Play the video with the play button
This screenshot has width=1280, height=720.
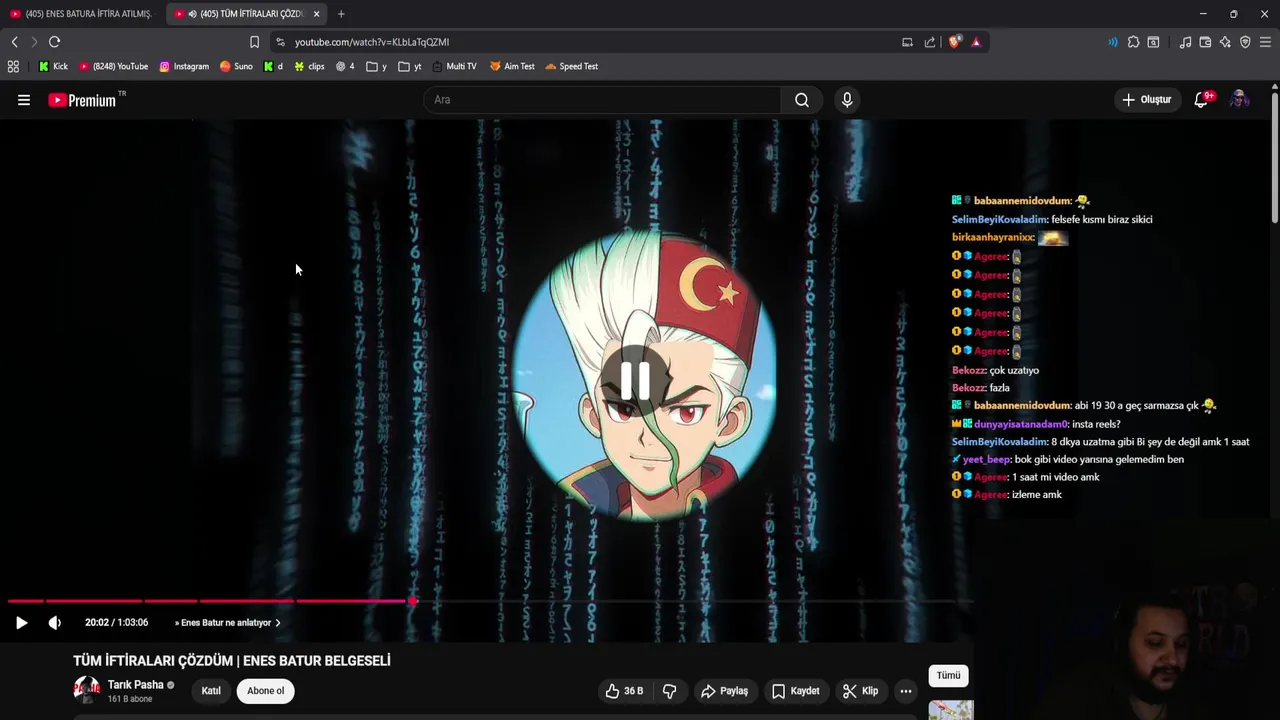(21, 622)
